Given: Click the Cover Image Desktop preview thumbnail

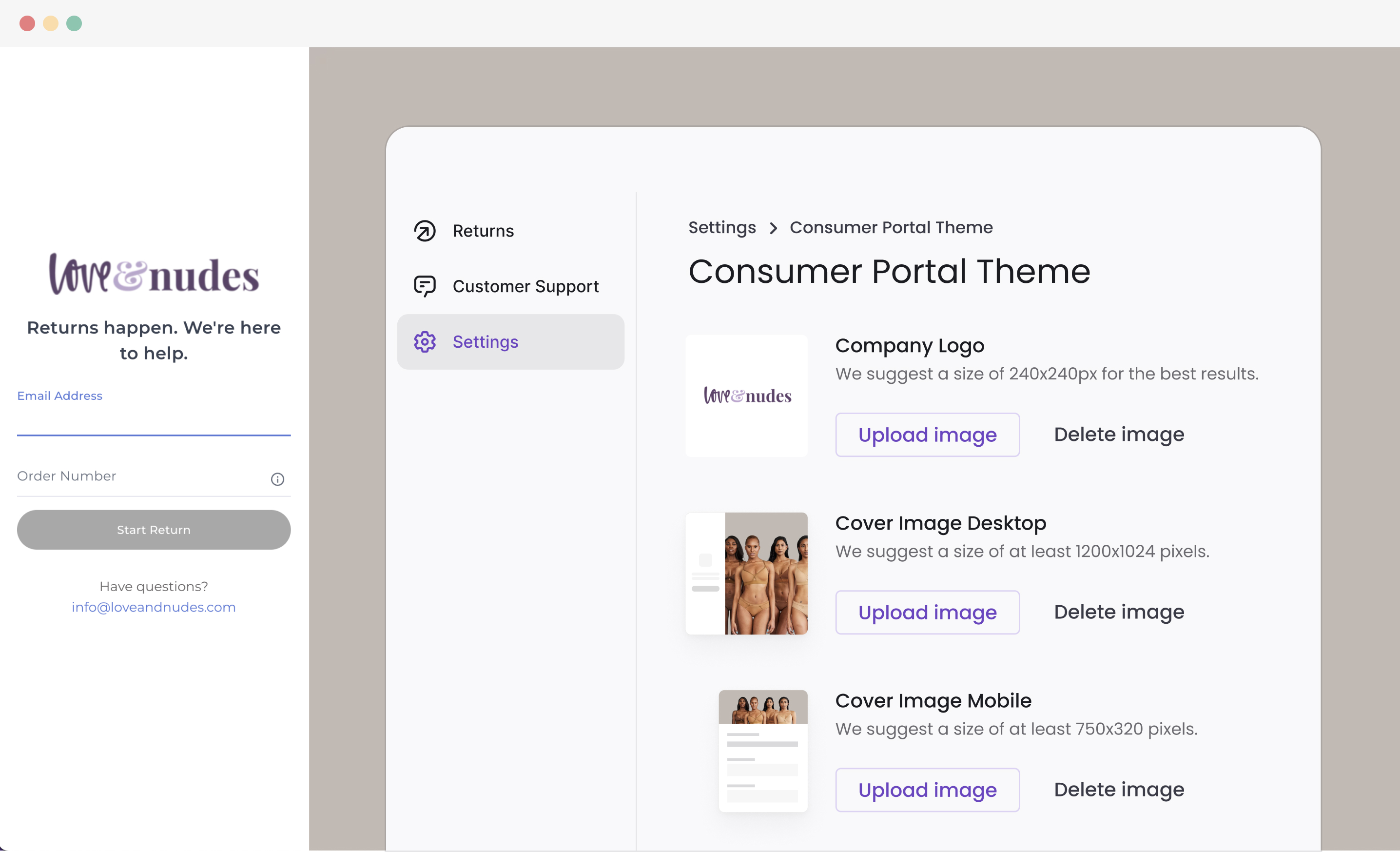Looking at the screenshot, I should click(746, 574).
